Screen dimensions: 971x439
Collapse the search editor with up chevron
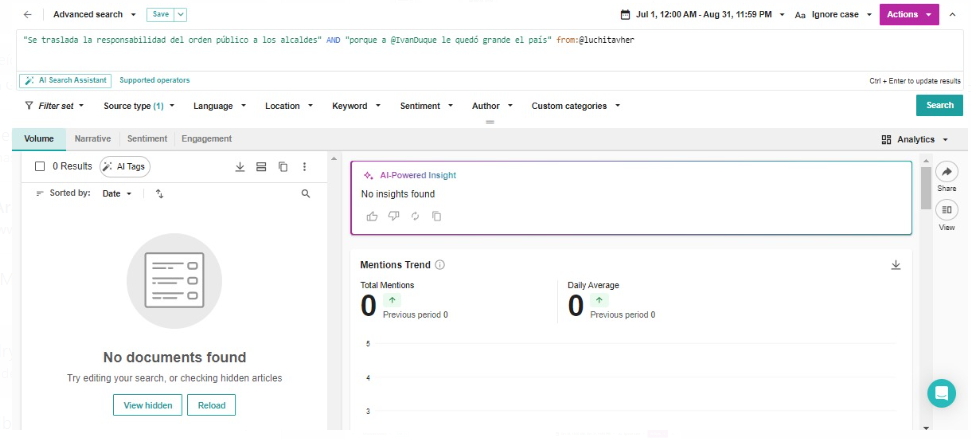(952, 14)
